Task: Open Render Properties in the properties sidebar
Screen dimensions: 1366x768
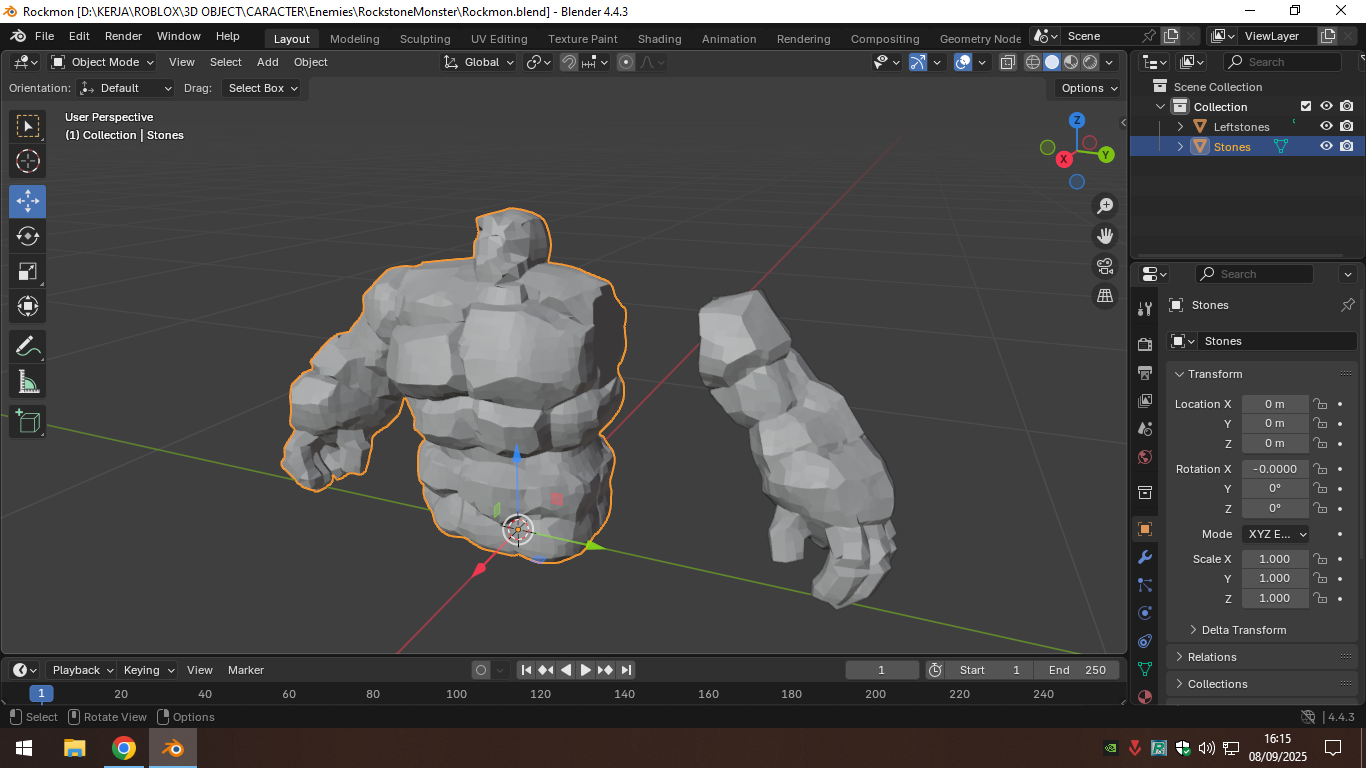Action: click(x=1145, y=343)
